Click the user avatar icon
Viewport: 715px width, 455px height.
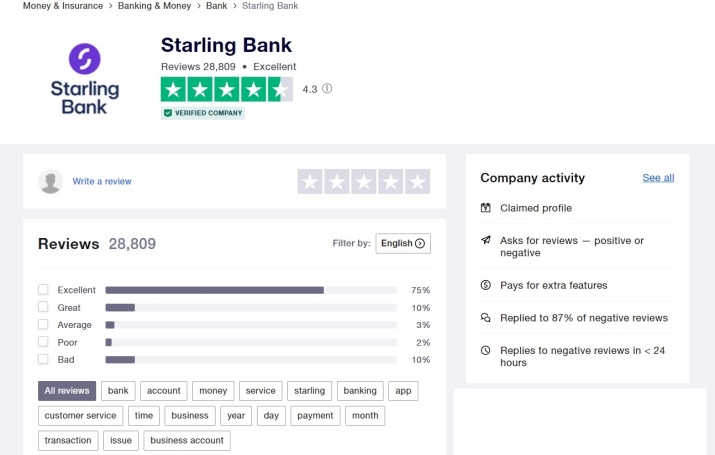(50, 181)
